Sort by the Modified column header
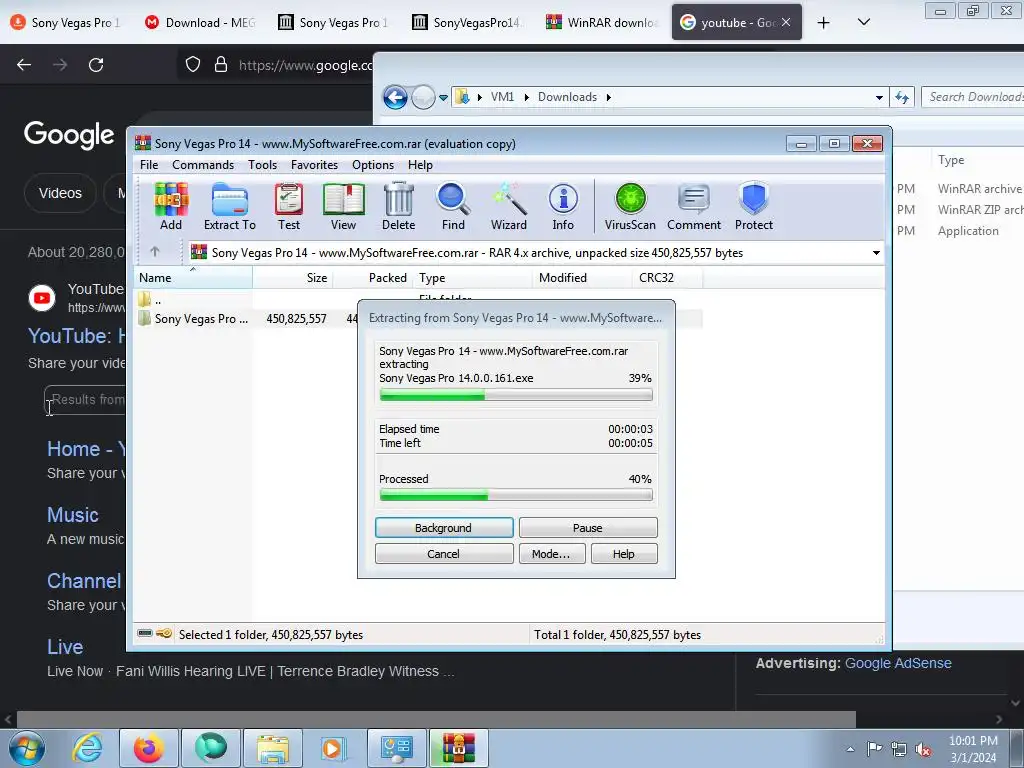The image size is (1024, 768). point(583,278)
